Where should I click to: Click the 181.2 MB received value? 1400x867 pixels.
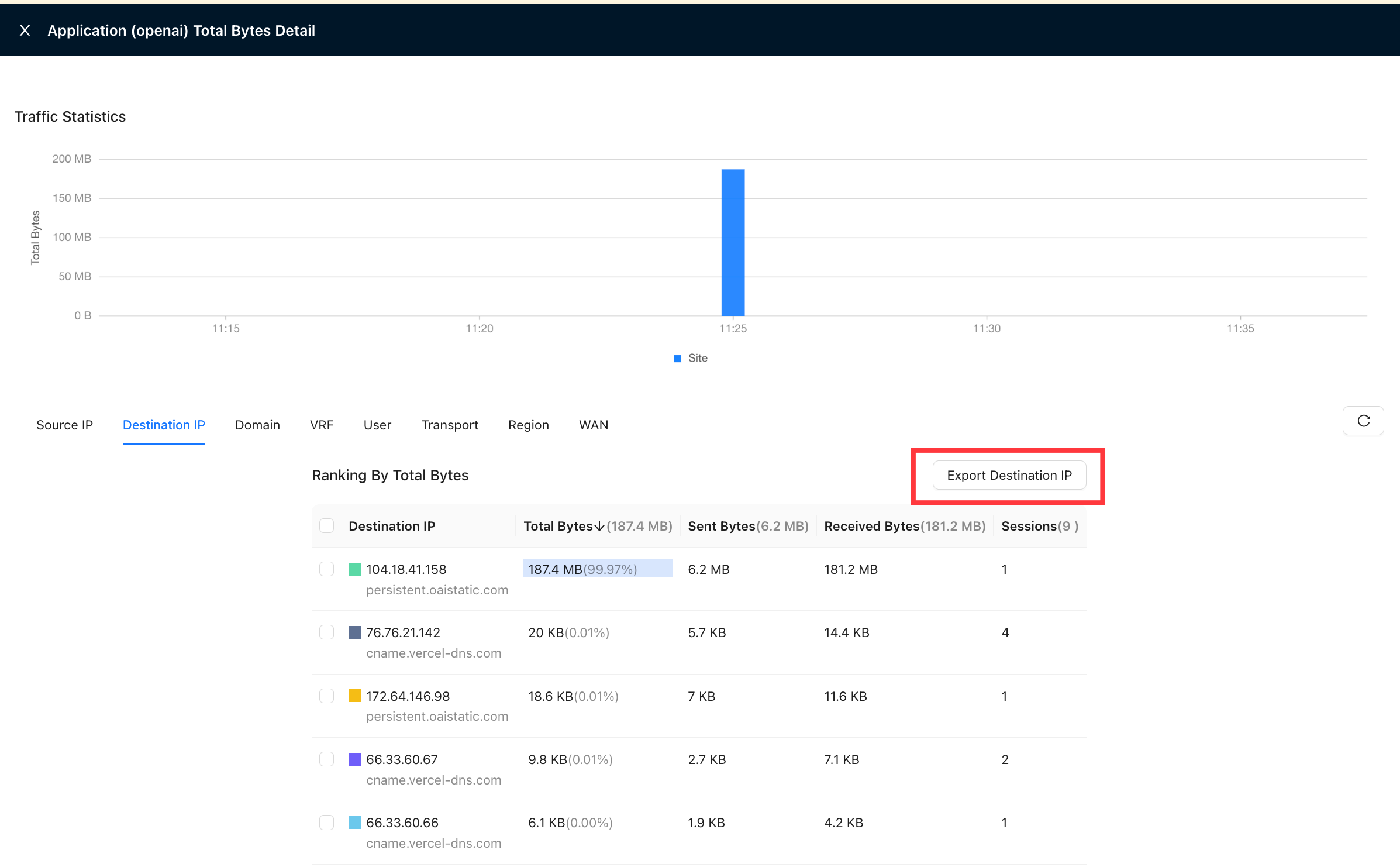click(851, 569)
